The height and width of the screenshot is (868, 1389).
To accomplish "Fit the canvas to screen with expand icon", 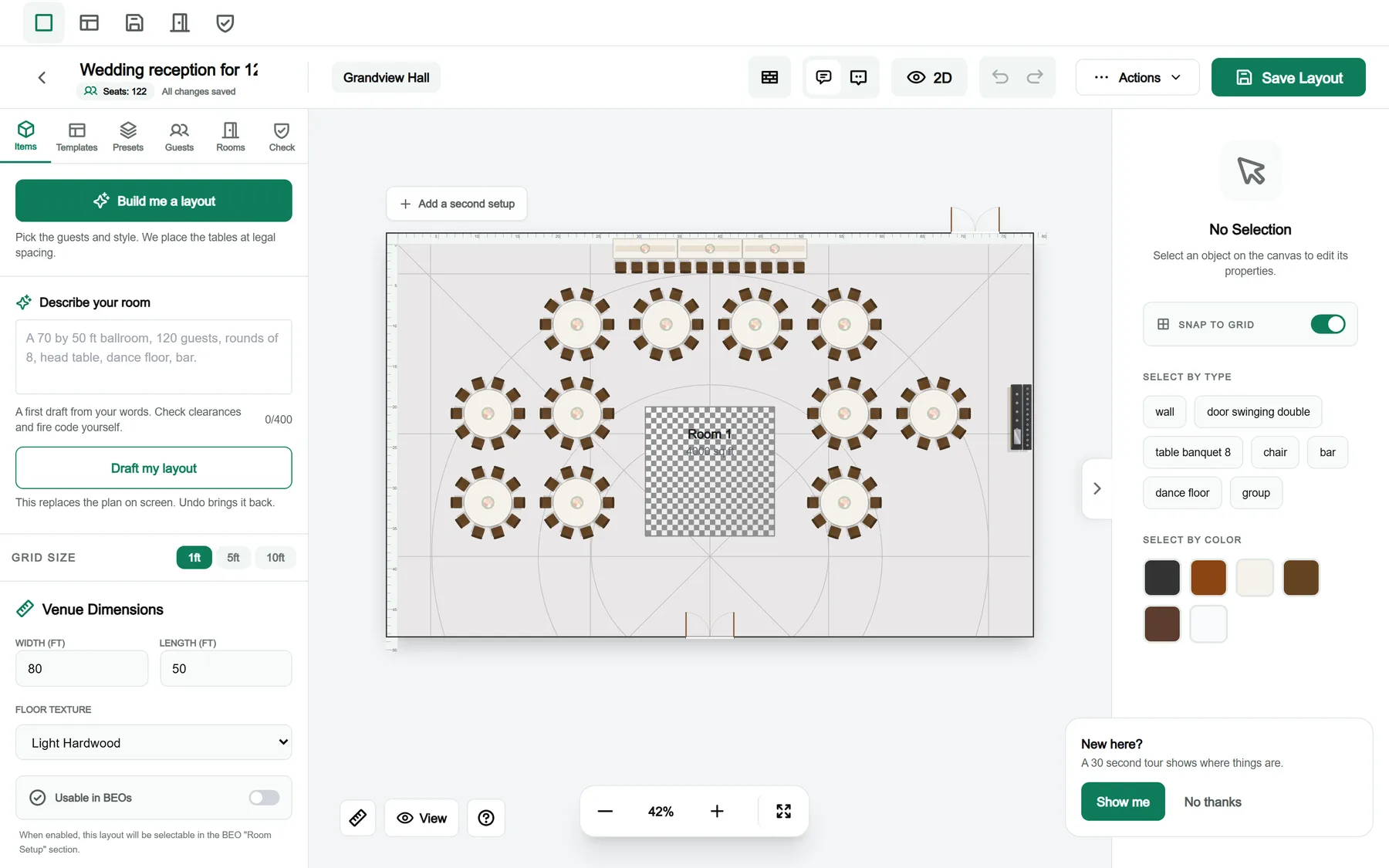I will (784, 812).
